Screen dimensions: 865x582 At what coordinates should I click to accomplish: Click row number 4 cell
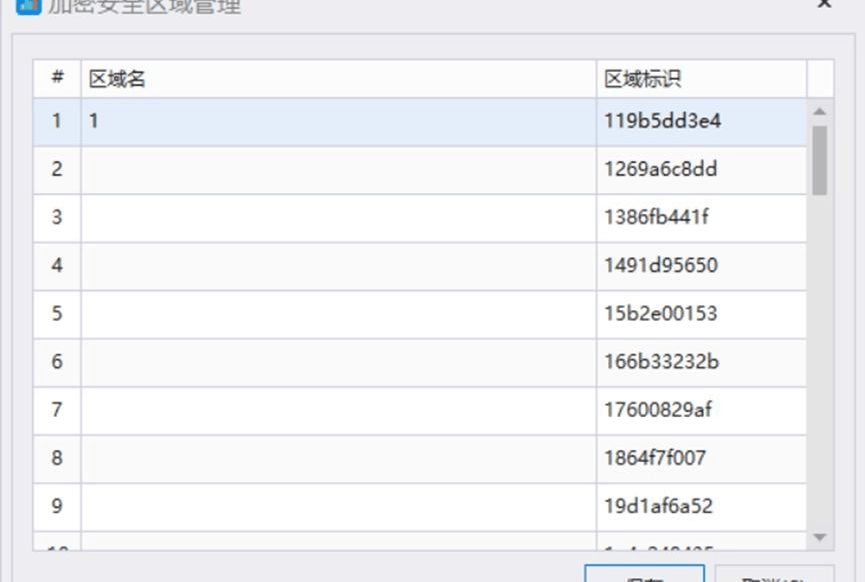[x=57, y=266]
